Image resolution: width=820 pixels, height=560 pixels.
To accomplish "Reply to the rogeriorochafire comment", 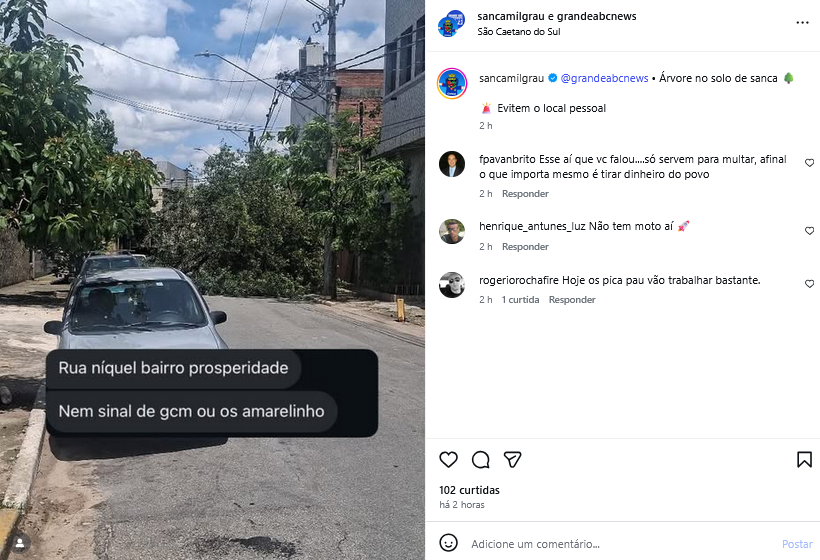I will 572,300.
